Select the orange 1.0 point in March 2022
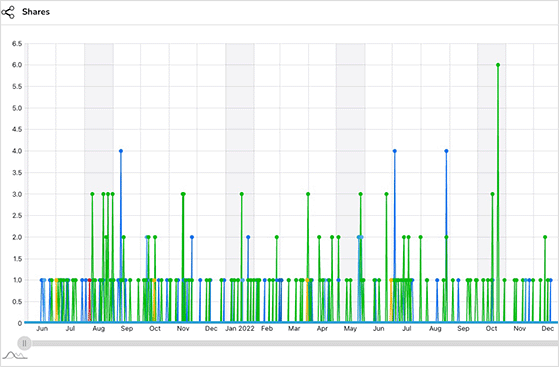This screenshot has height=367, width=559. (x=307, y=280)
